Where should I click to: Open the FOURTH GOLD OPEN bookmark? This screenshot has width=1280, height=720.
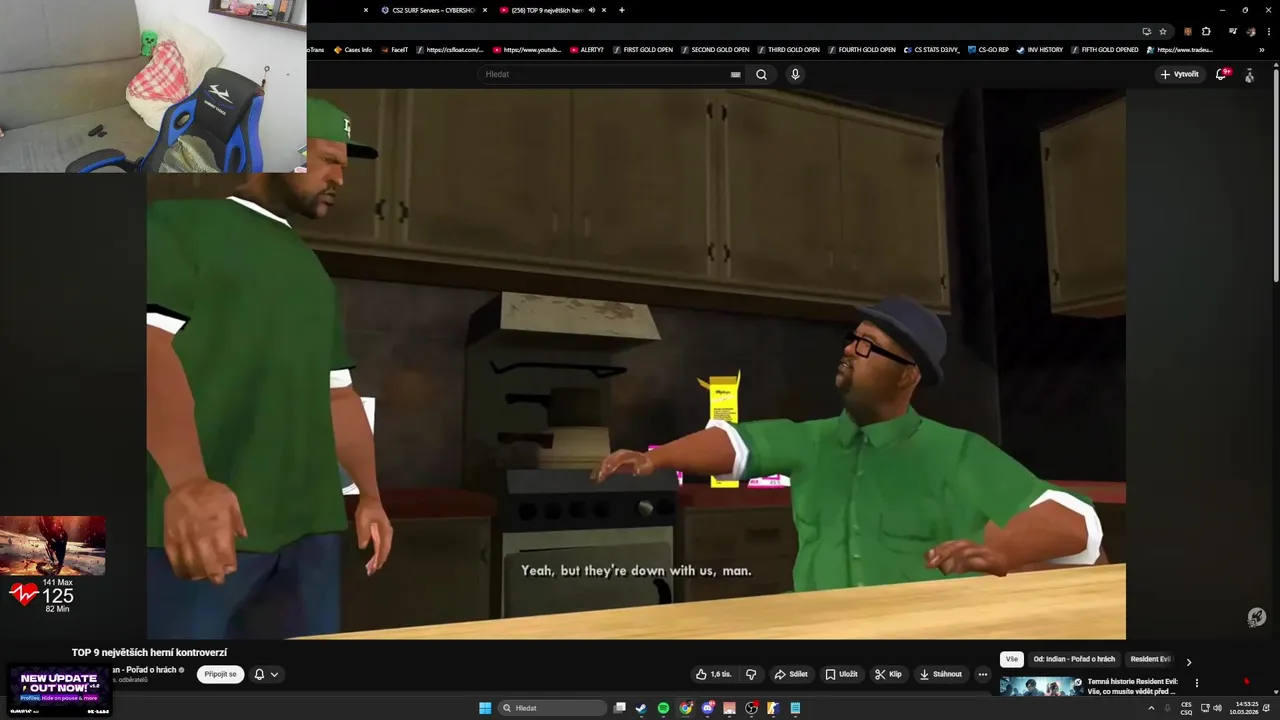click(863, 50)
